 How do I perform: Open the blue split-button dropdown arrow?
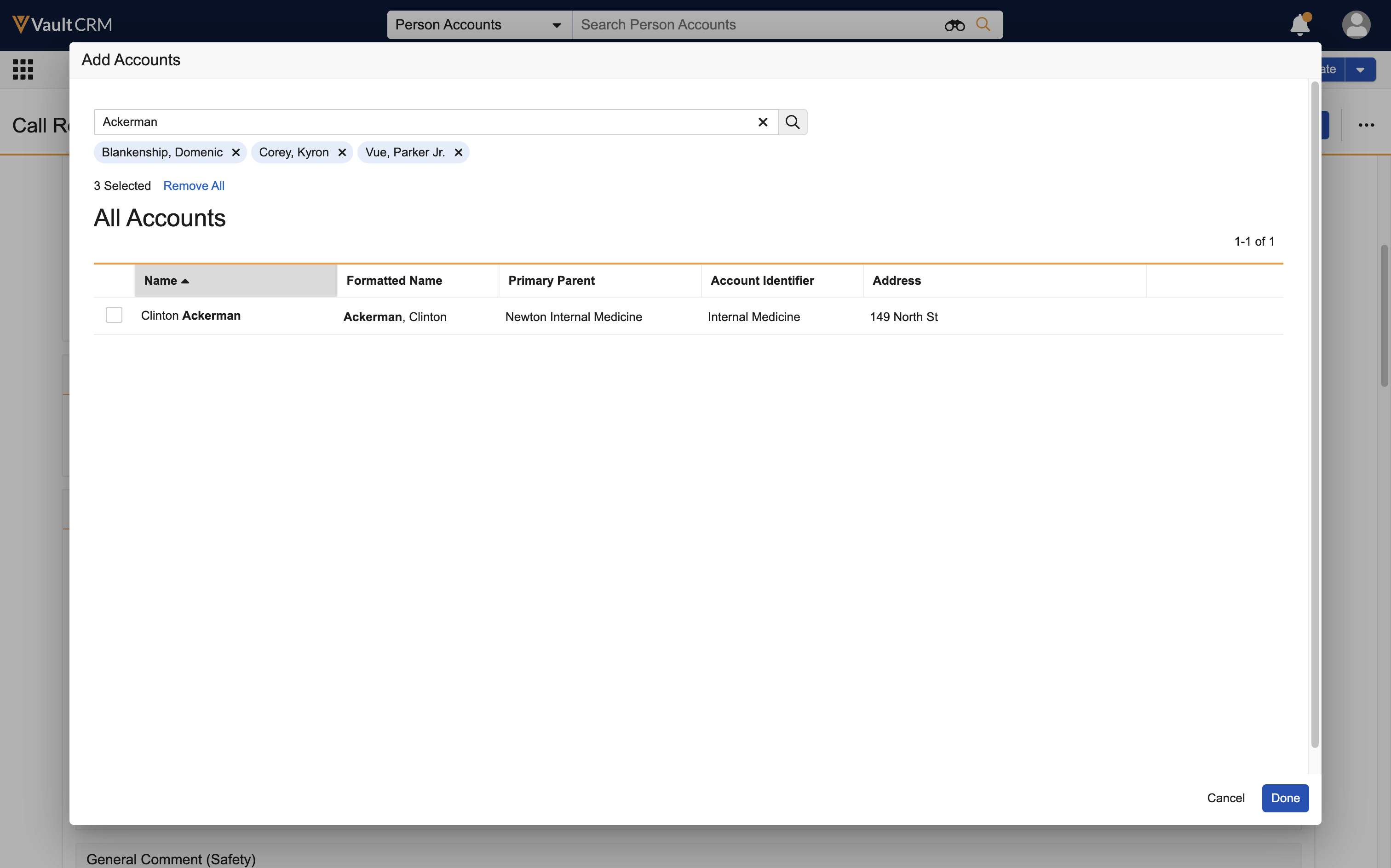(1359, 70)
